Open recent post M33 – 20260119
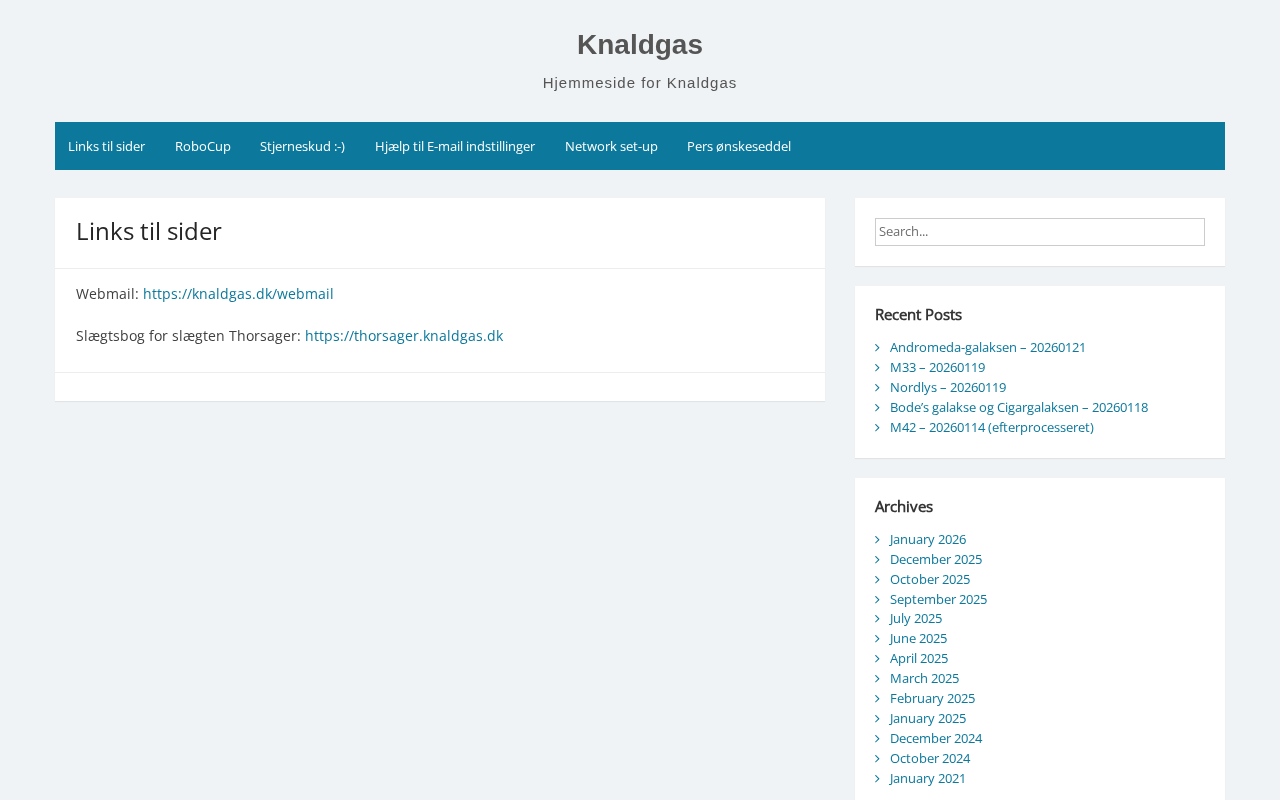Viewport: 1280px width, 800px height. point(937,367)
